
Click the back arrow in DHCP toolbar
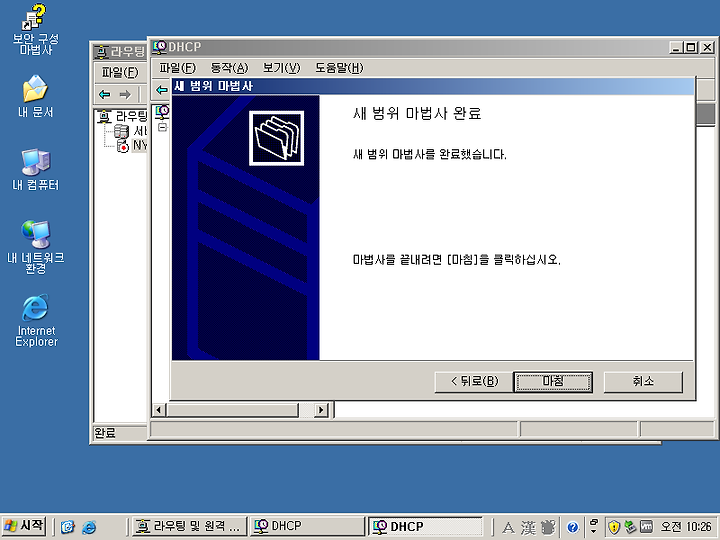pyautogui.click(x=162, y=90)
